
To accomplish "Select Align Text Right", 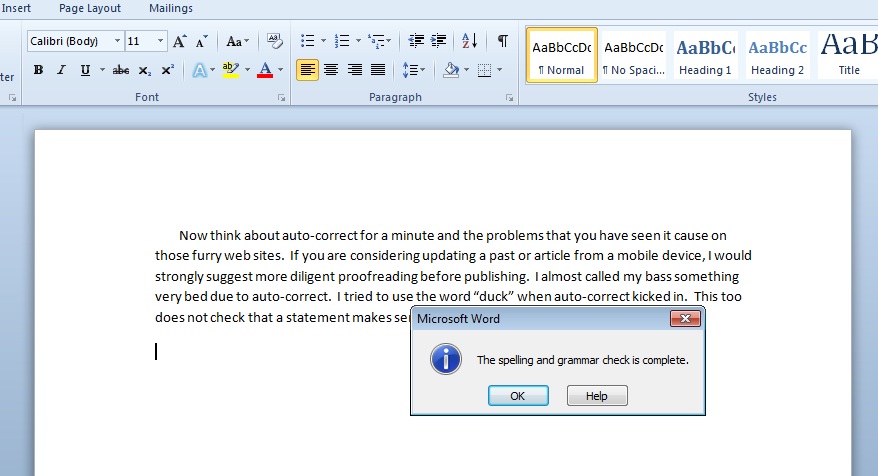I will [354, 70].
